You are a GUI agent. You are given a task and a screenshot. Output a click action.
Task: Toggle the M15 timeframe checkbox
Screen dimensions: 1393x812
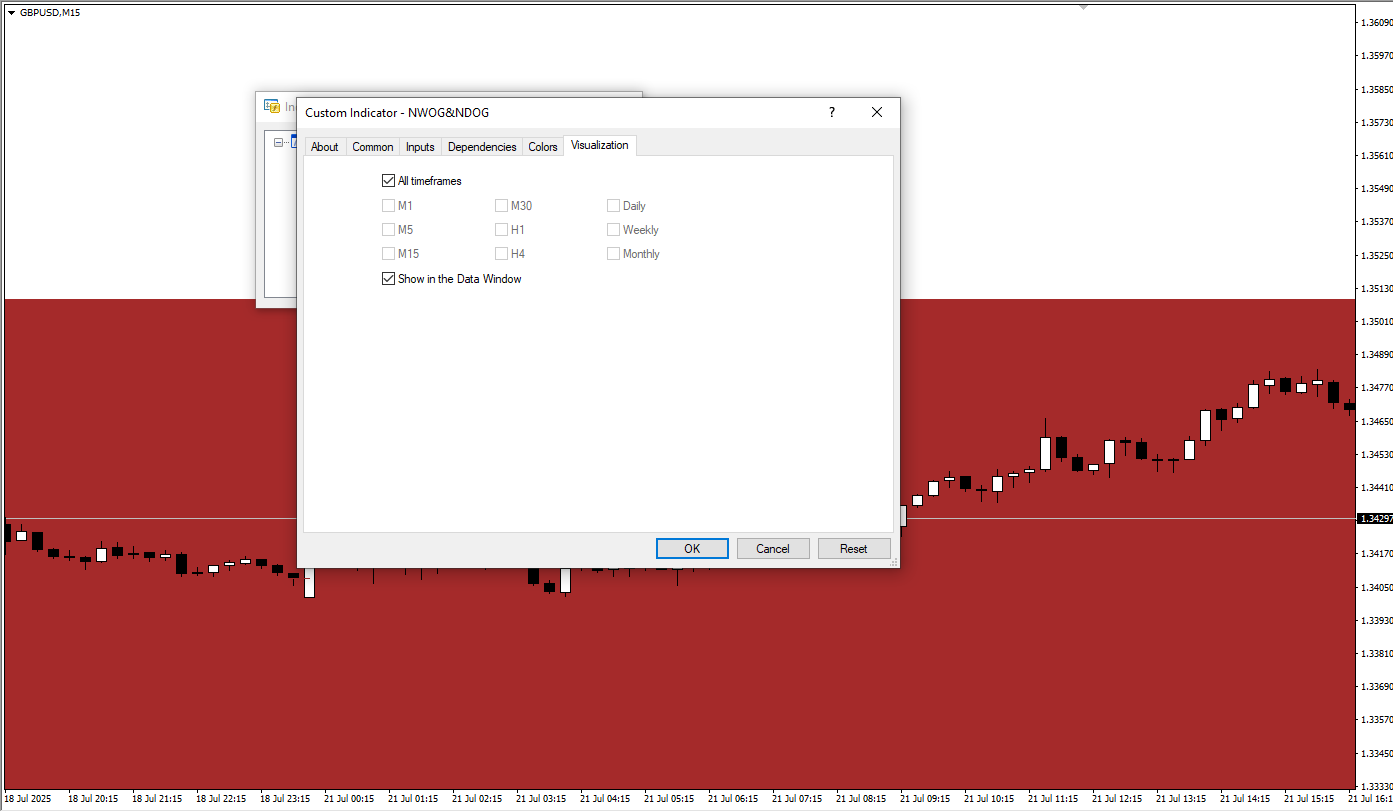[388, 254]
